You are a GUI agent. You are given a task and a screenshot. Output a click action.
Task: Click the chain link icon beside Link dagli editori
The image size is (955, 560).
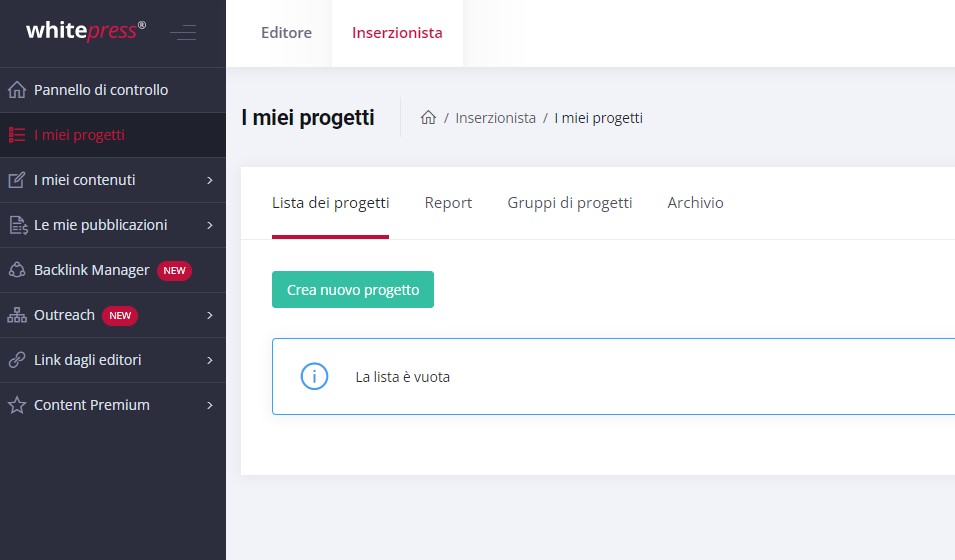click(17, 360)
